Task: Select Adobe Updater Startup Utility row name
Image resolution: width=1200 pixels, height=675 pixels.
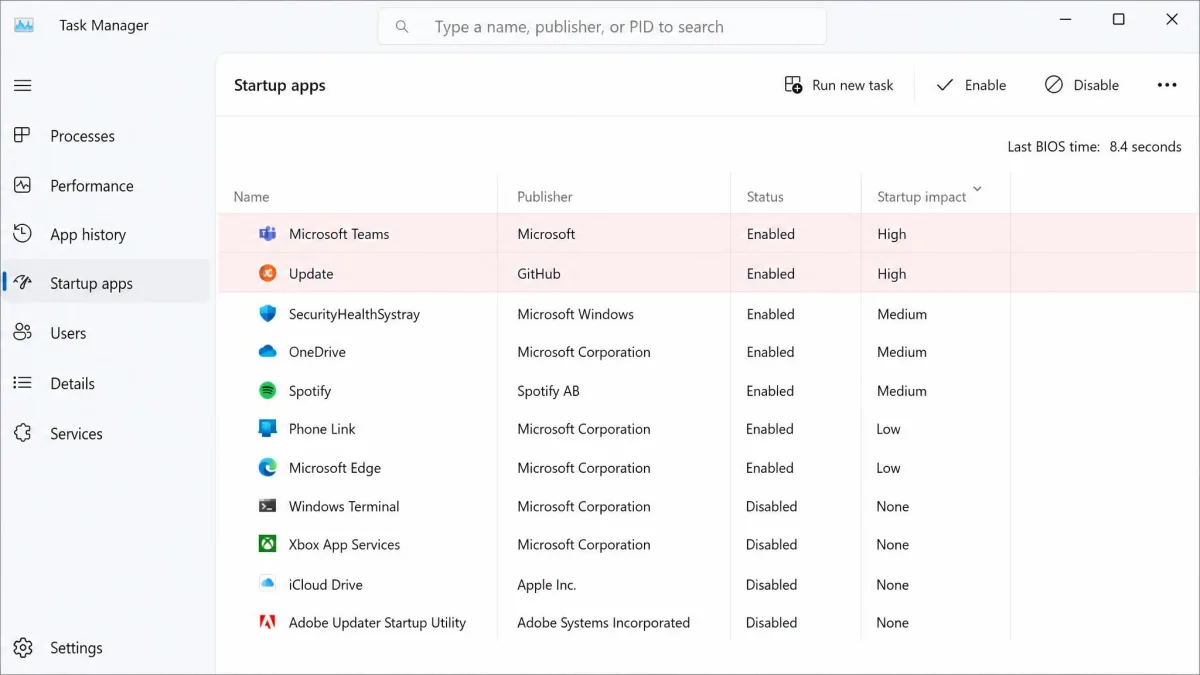Action: point(377,623)
